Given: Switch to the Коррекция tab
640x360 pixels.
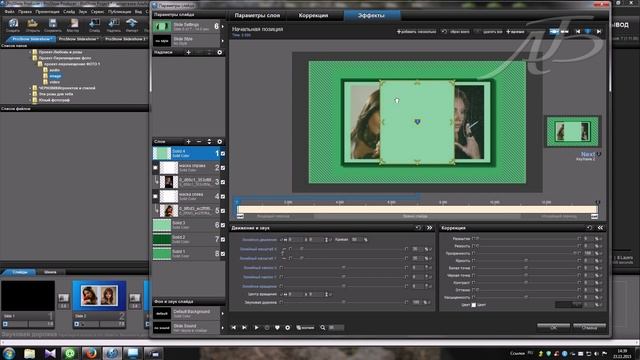Looking at the screenshot, I should pos(313,16).
